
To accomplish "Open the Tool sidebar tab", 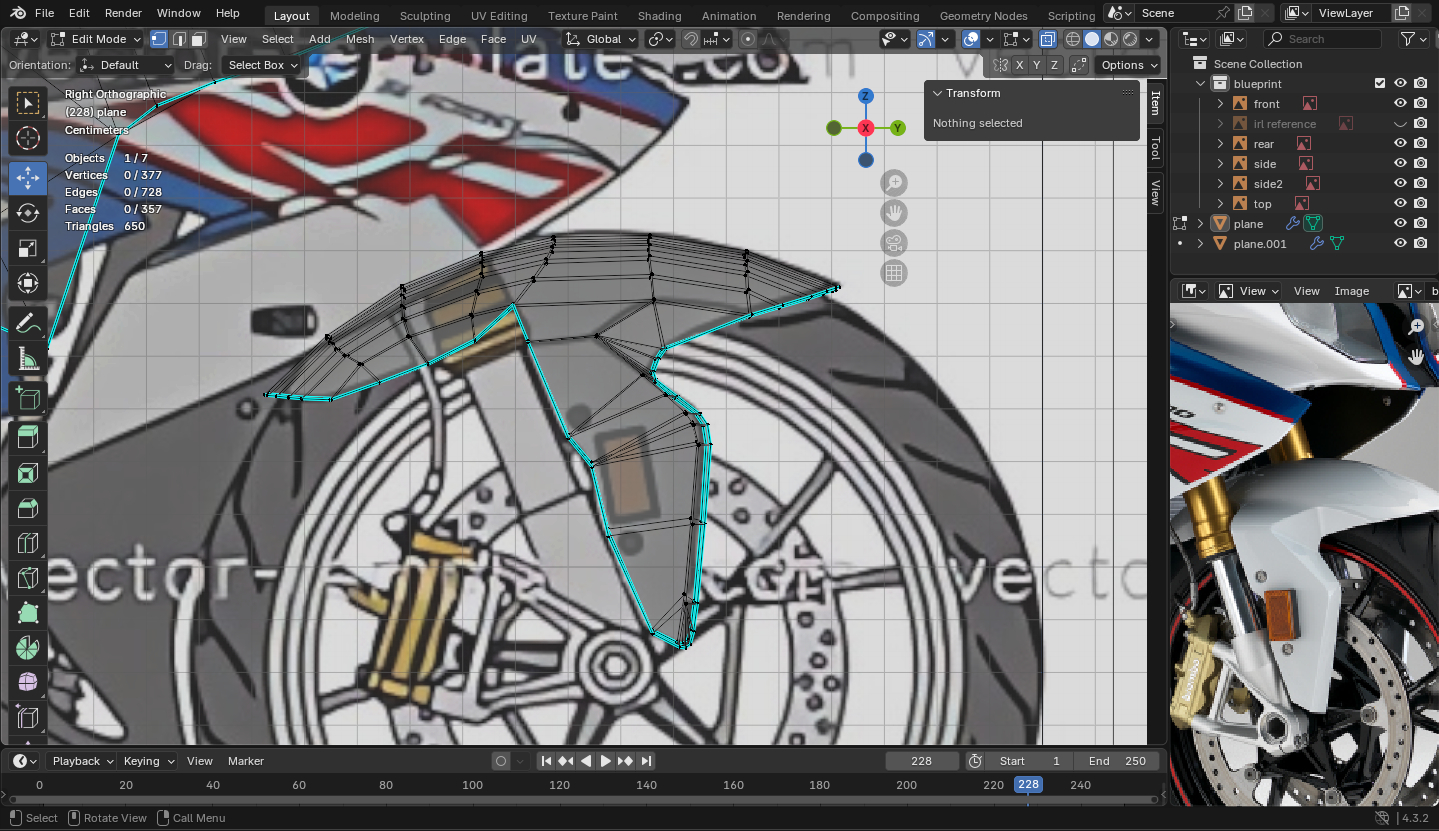I will point(1155,148).
